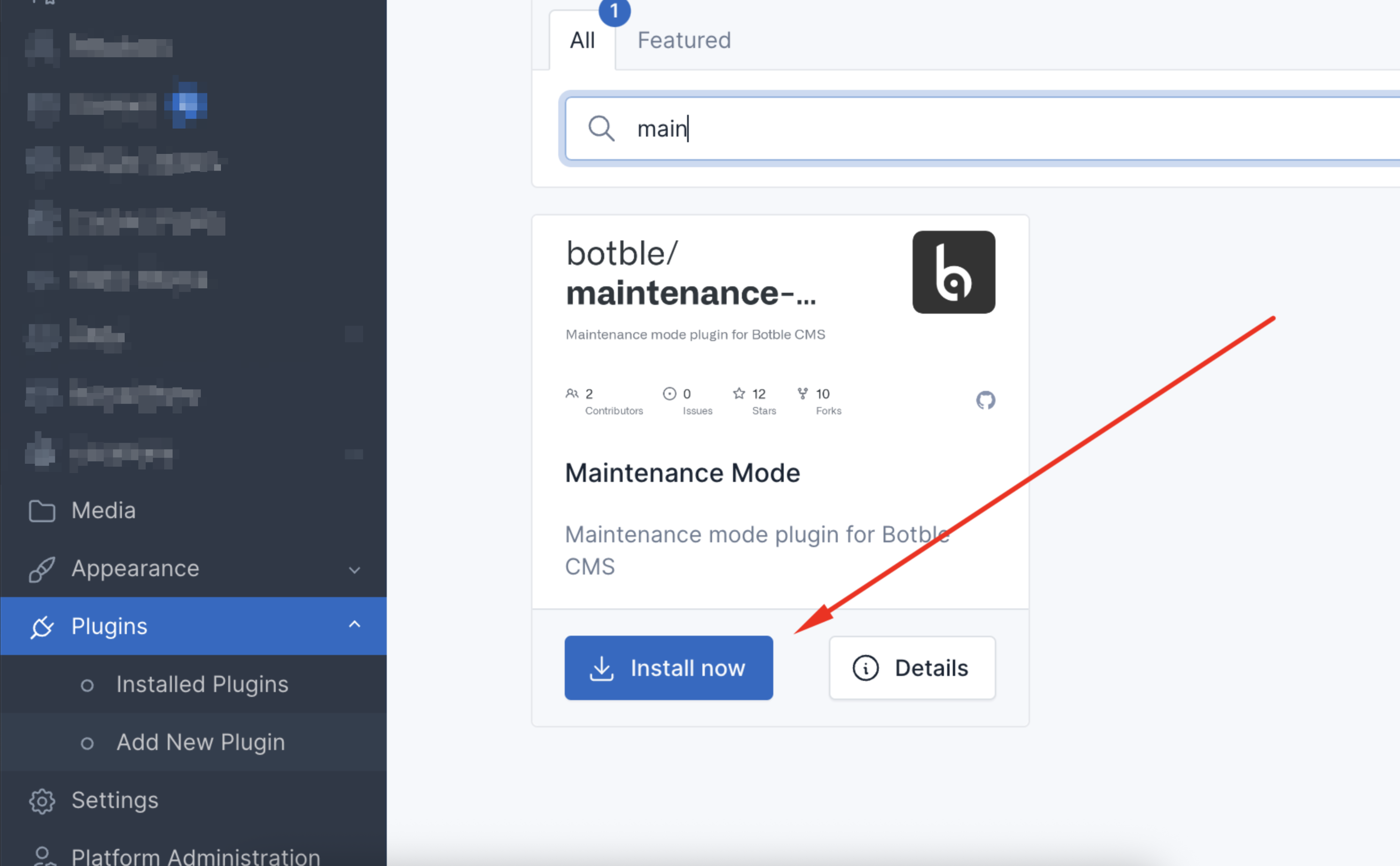Open the GitHub repository icon

[985, 400]
